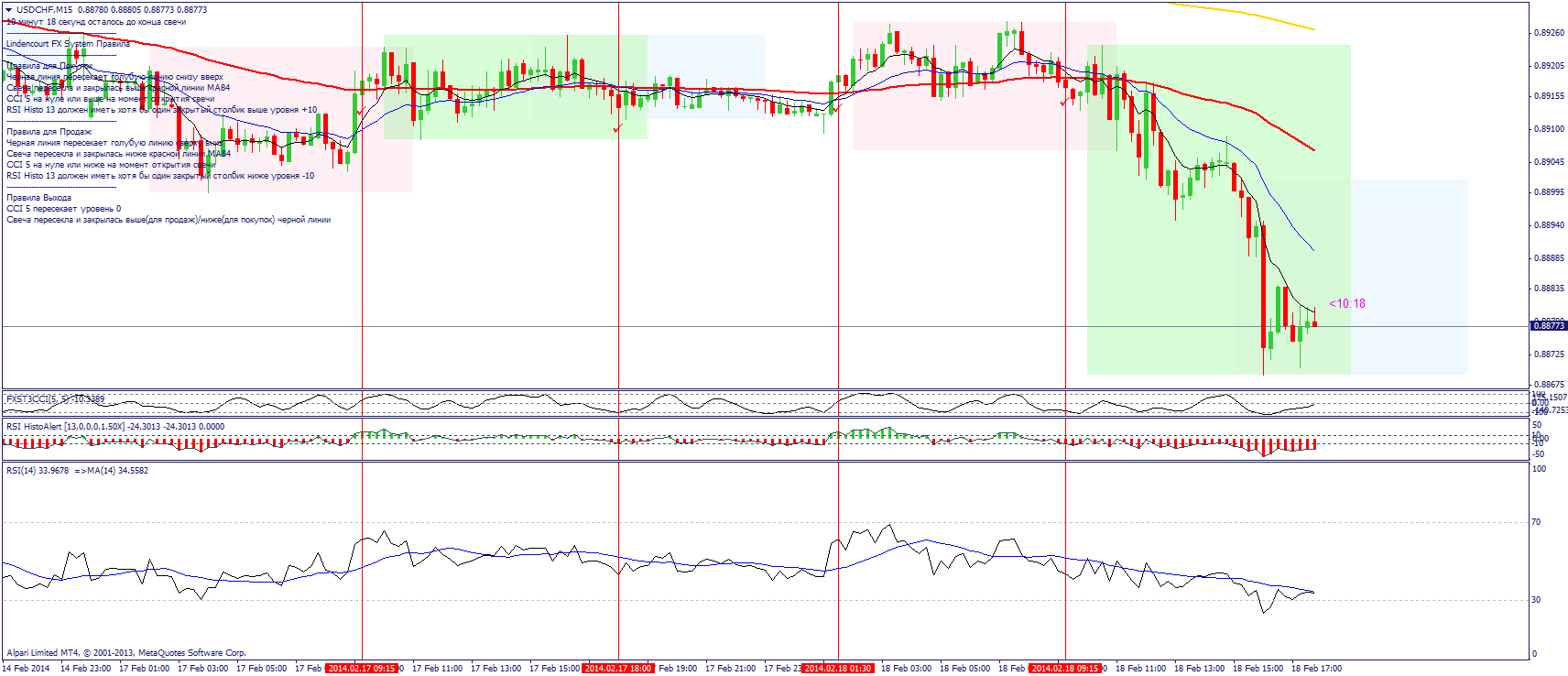Click the 18 Feb 13:00 time axis label

(x=1200, y=669)
